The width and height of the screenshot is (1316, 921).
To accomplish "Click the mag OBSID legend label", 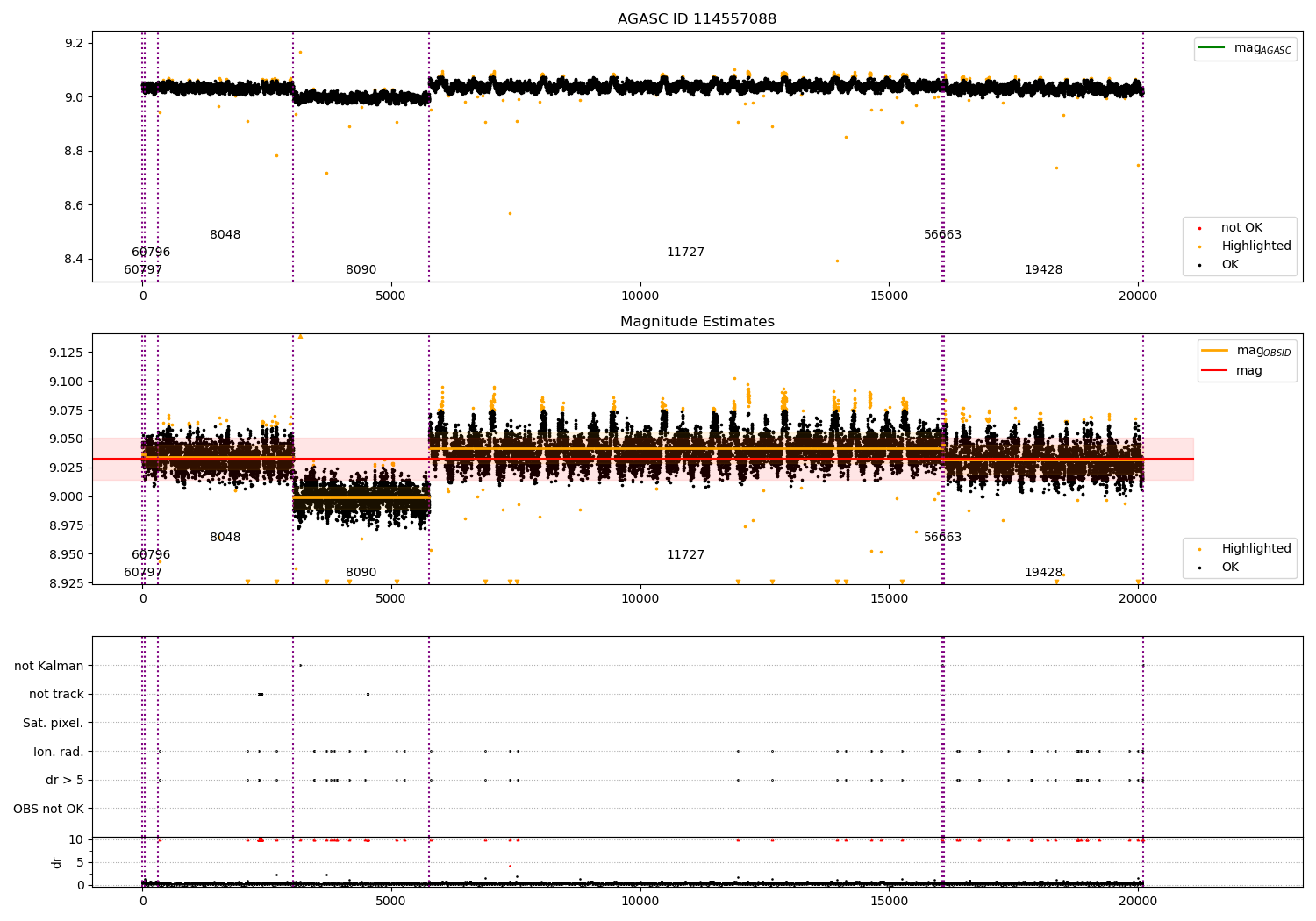I will [1264, 351].
